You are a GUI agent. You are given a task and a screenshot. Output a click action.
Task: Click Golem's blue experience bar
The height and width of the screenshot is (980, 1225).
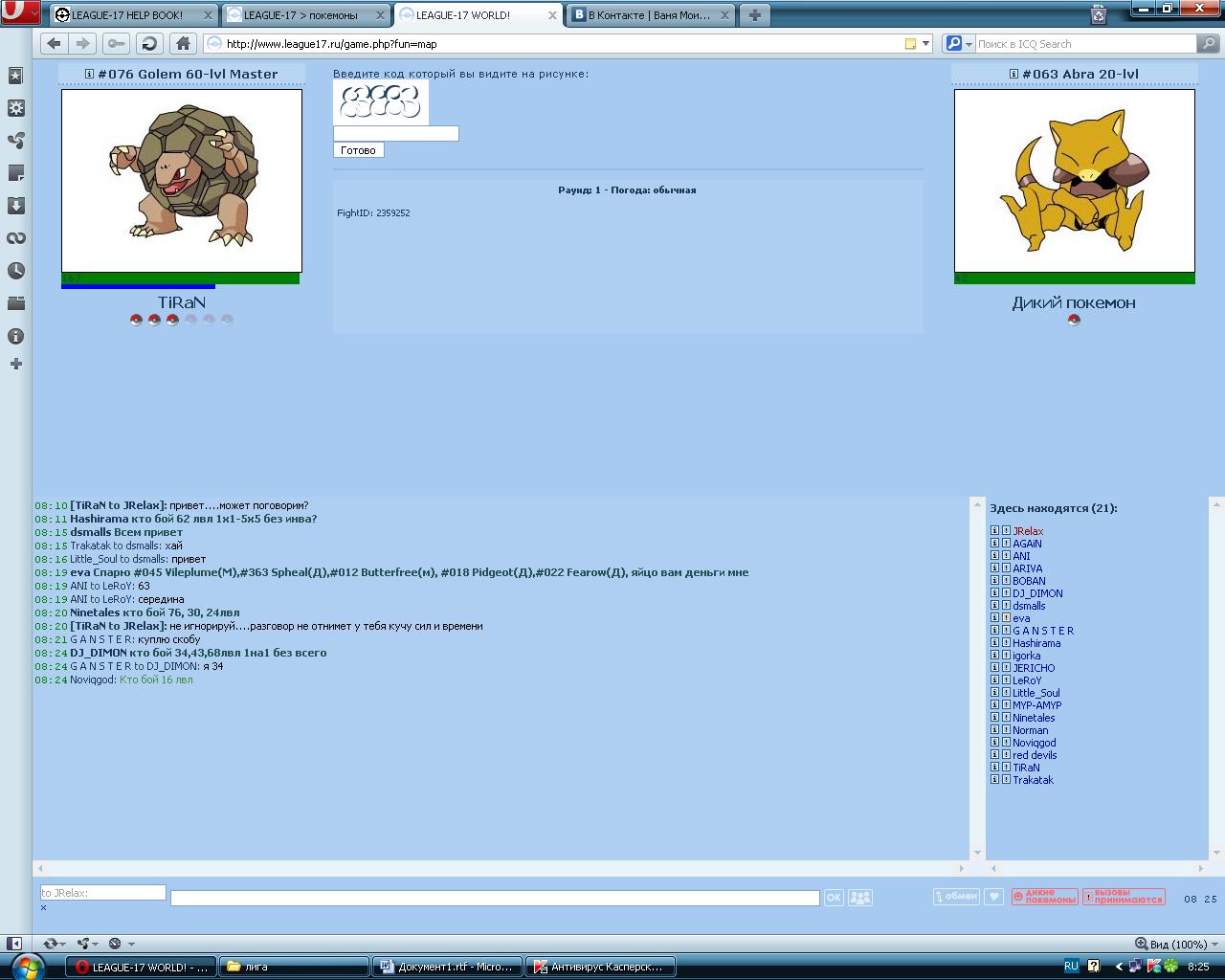(x=138, y=286)
